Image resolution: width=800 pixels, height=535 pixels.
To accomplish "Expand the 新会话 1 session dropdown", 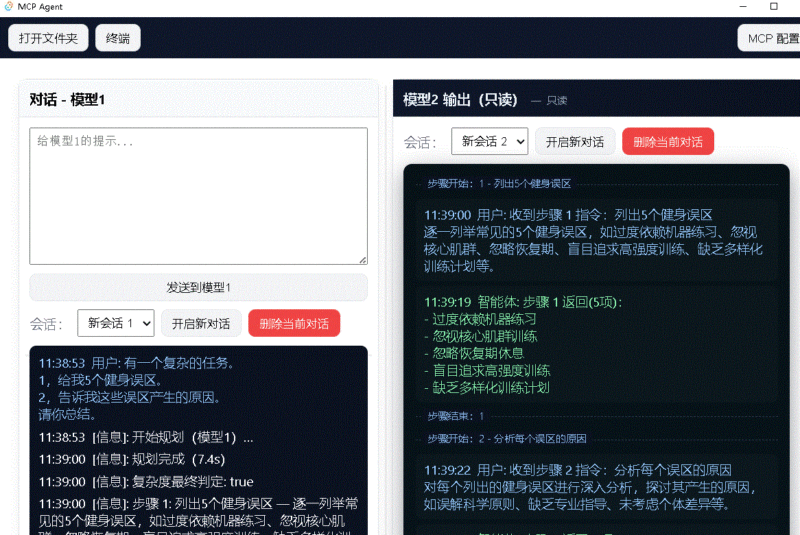I will 116,323.
